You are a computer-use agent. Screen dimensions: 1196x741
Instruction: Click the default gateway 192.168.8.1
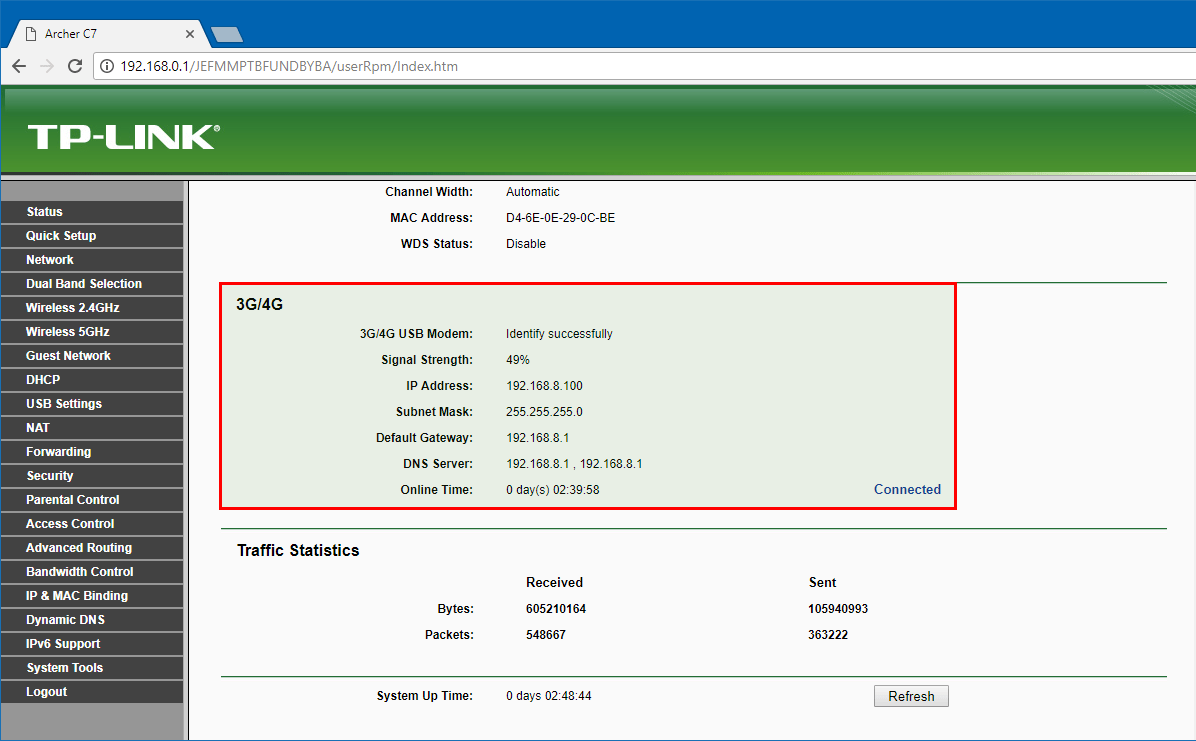pyautogui.click(x=538, y=437)
